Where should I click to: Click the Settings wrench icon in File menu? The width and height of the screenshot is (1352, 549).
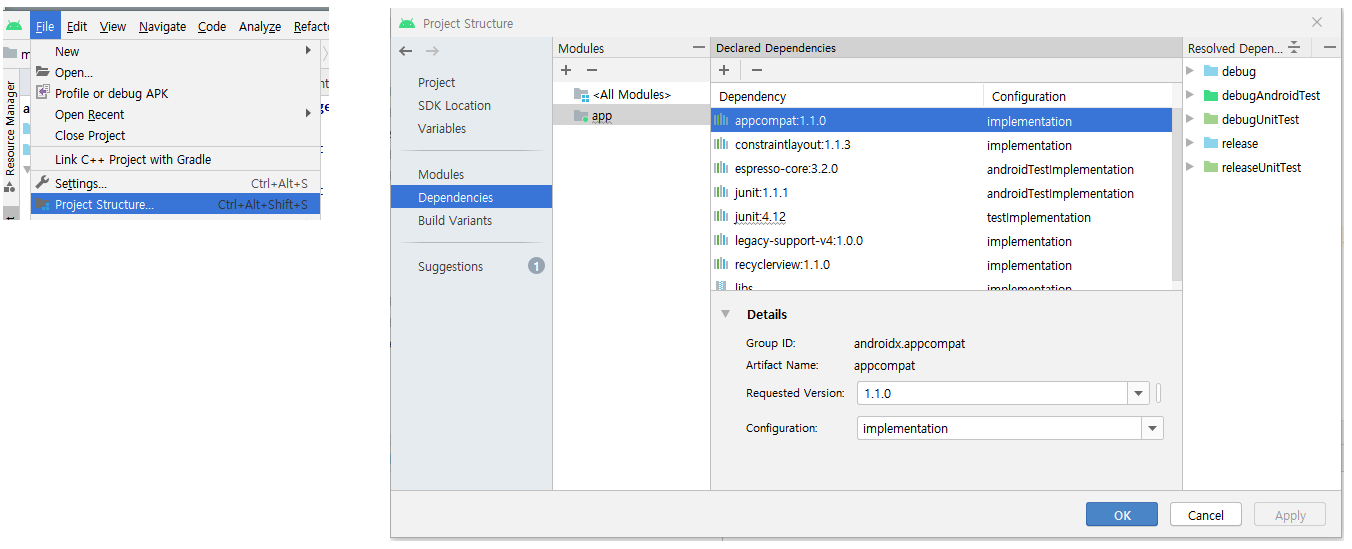coord(42,183)
